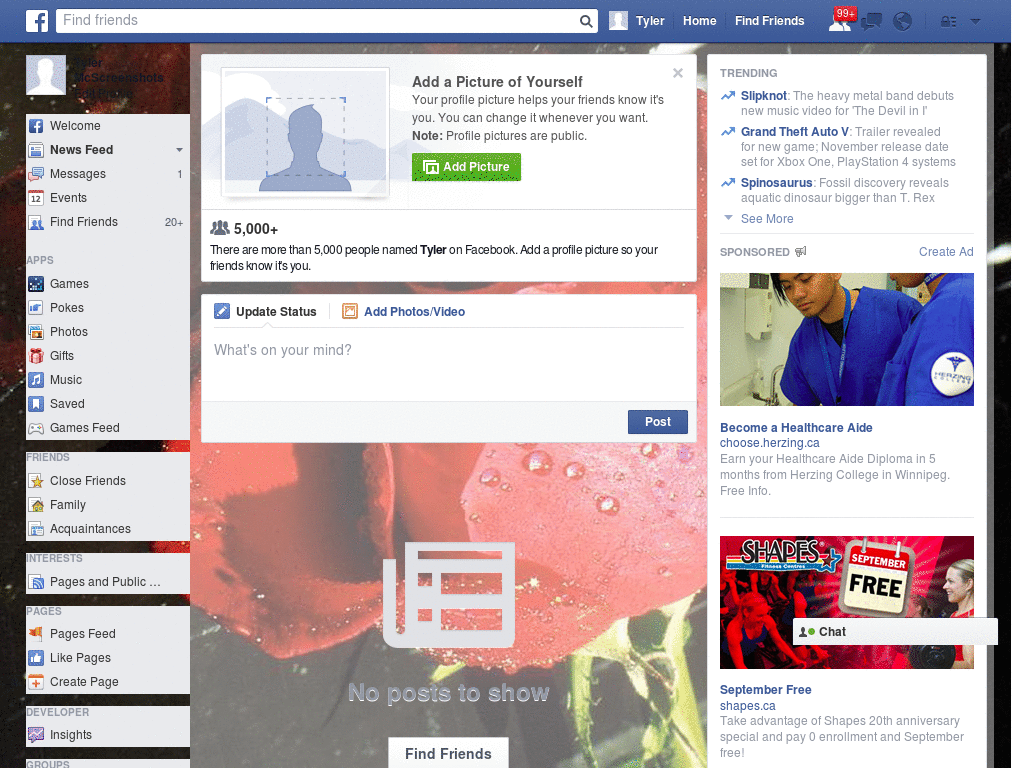Expand the account menu arrow in top bar
1024x768 pixels.
click(975, 21)
